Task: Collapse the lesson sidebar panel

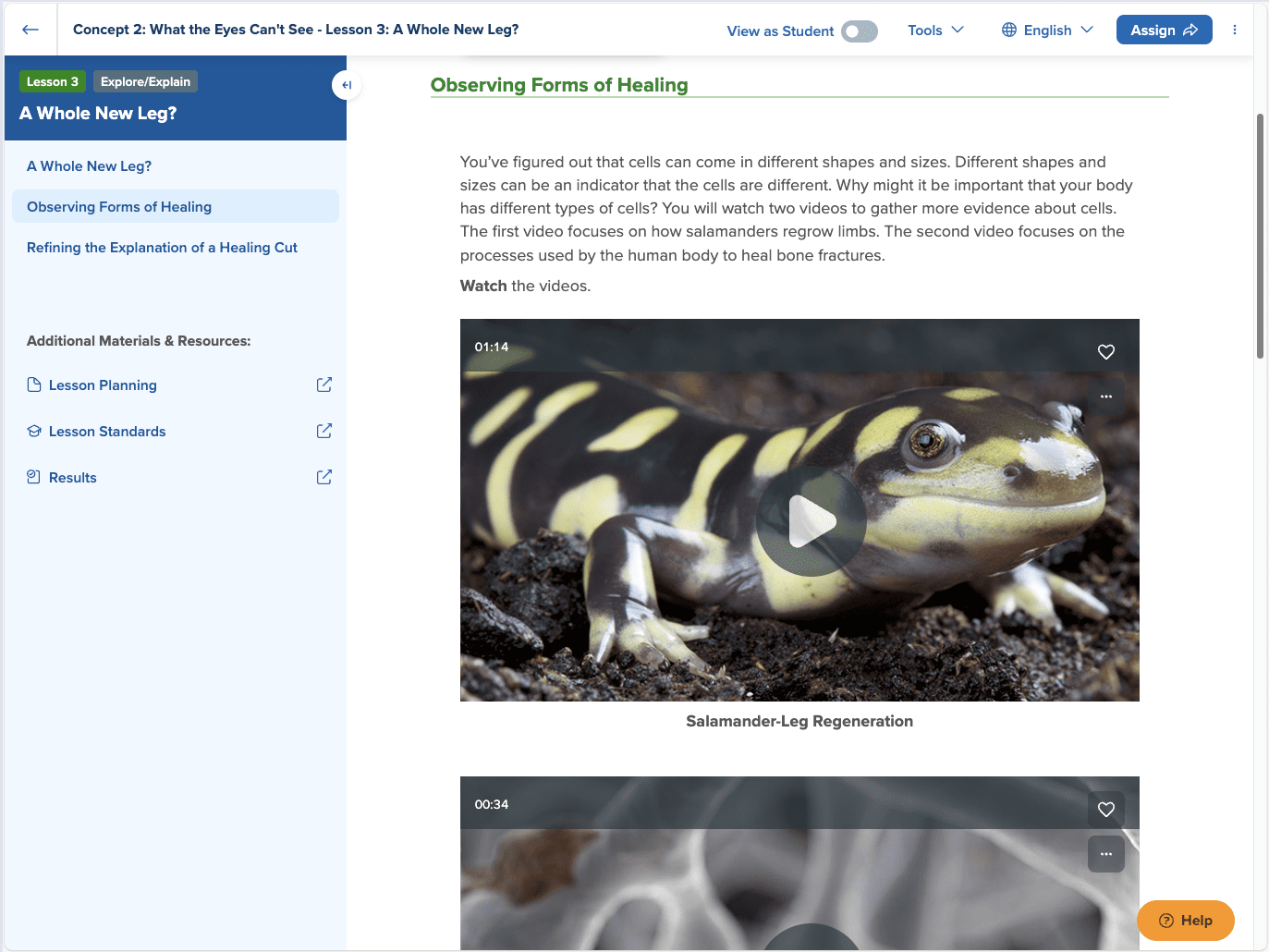Action: (x=346, y=85)
